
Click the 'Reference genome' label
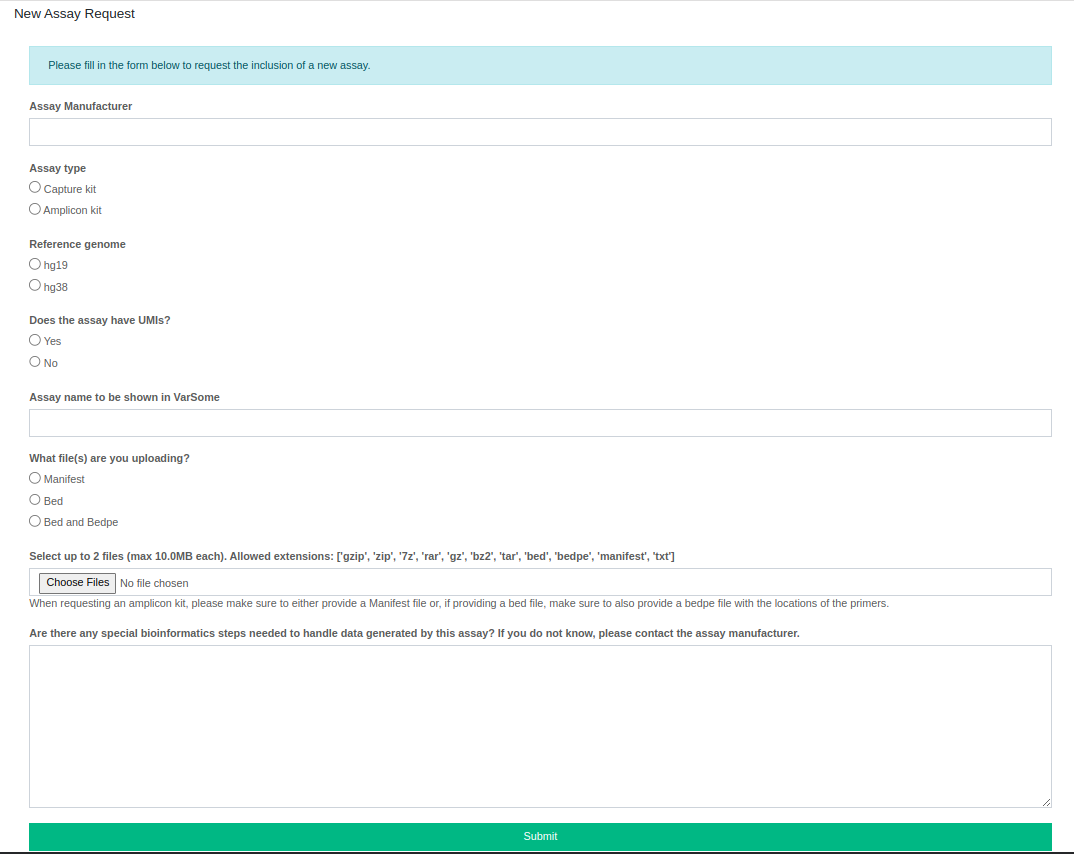77,244
